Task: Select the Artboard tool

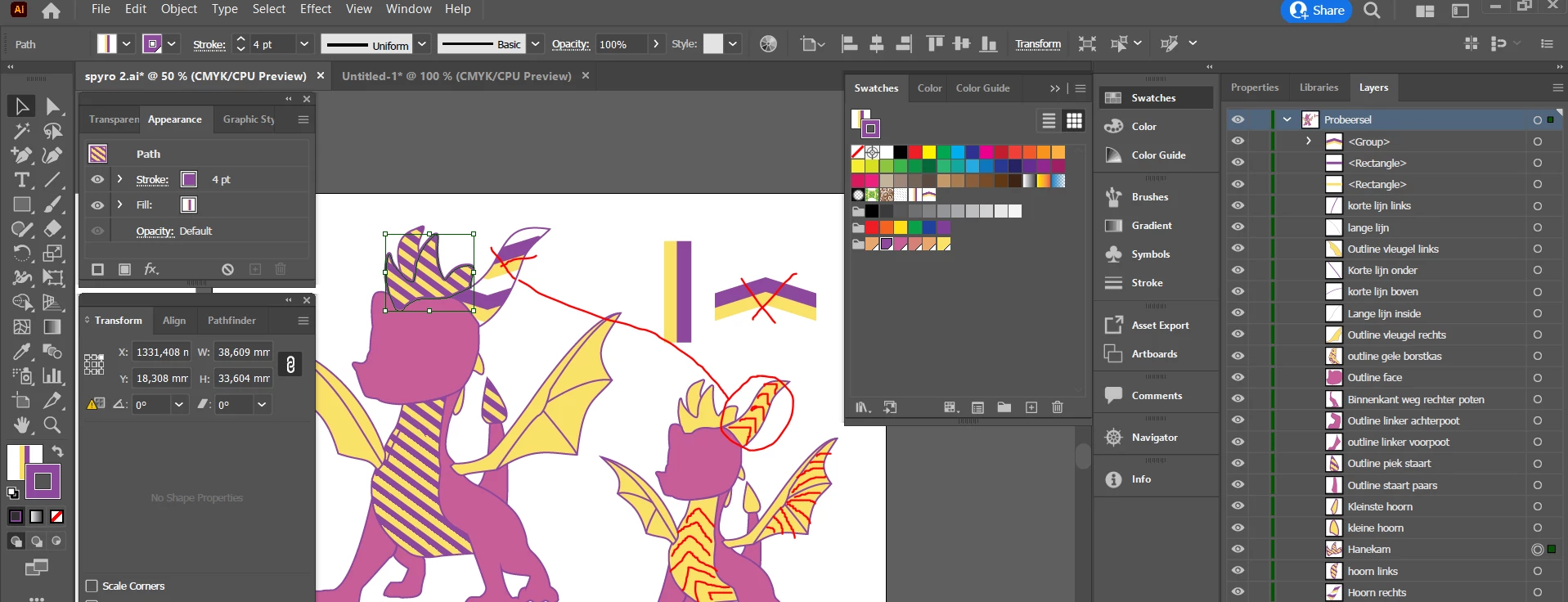Action: click(x=21, y=400)
